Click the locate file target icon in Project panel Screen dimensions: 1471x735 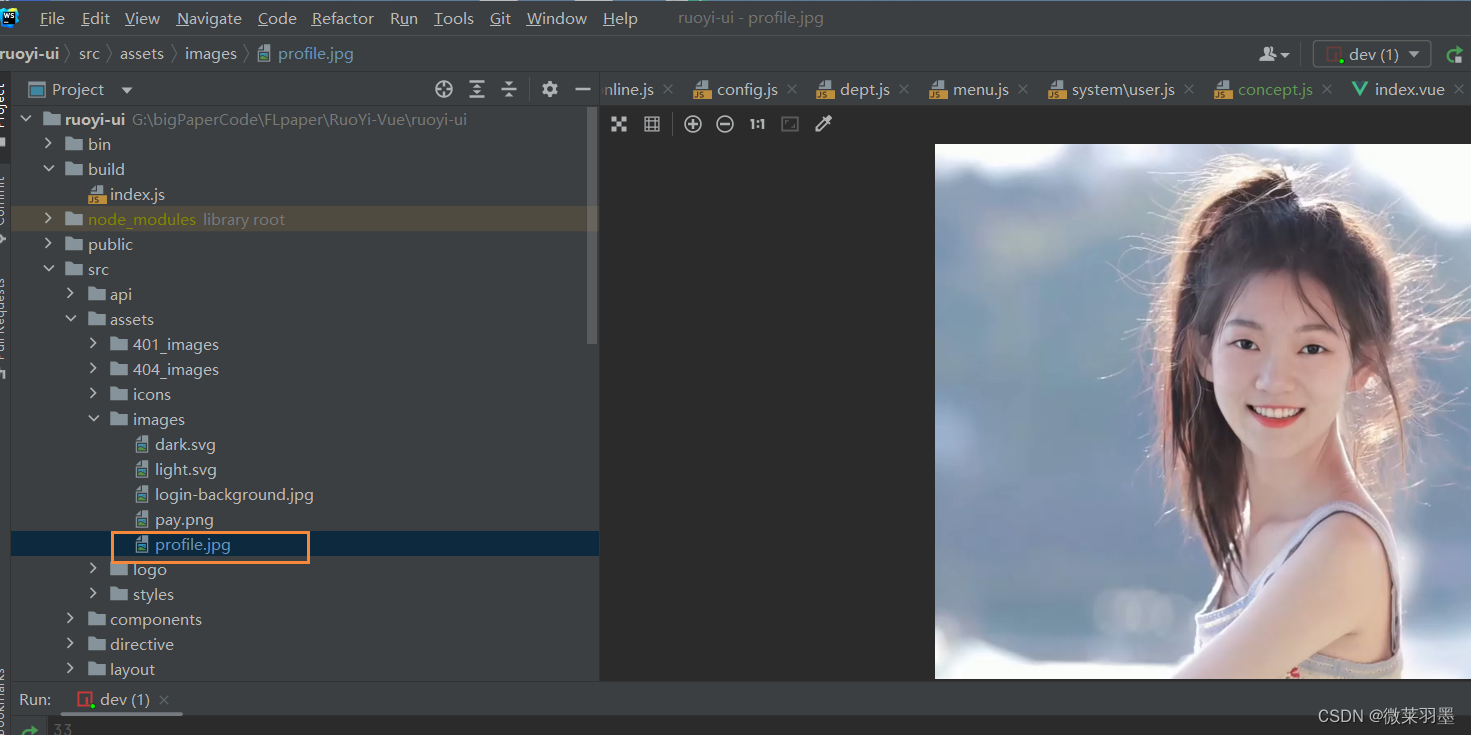point(444,89)
